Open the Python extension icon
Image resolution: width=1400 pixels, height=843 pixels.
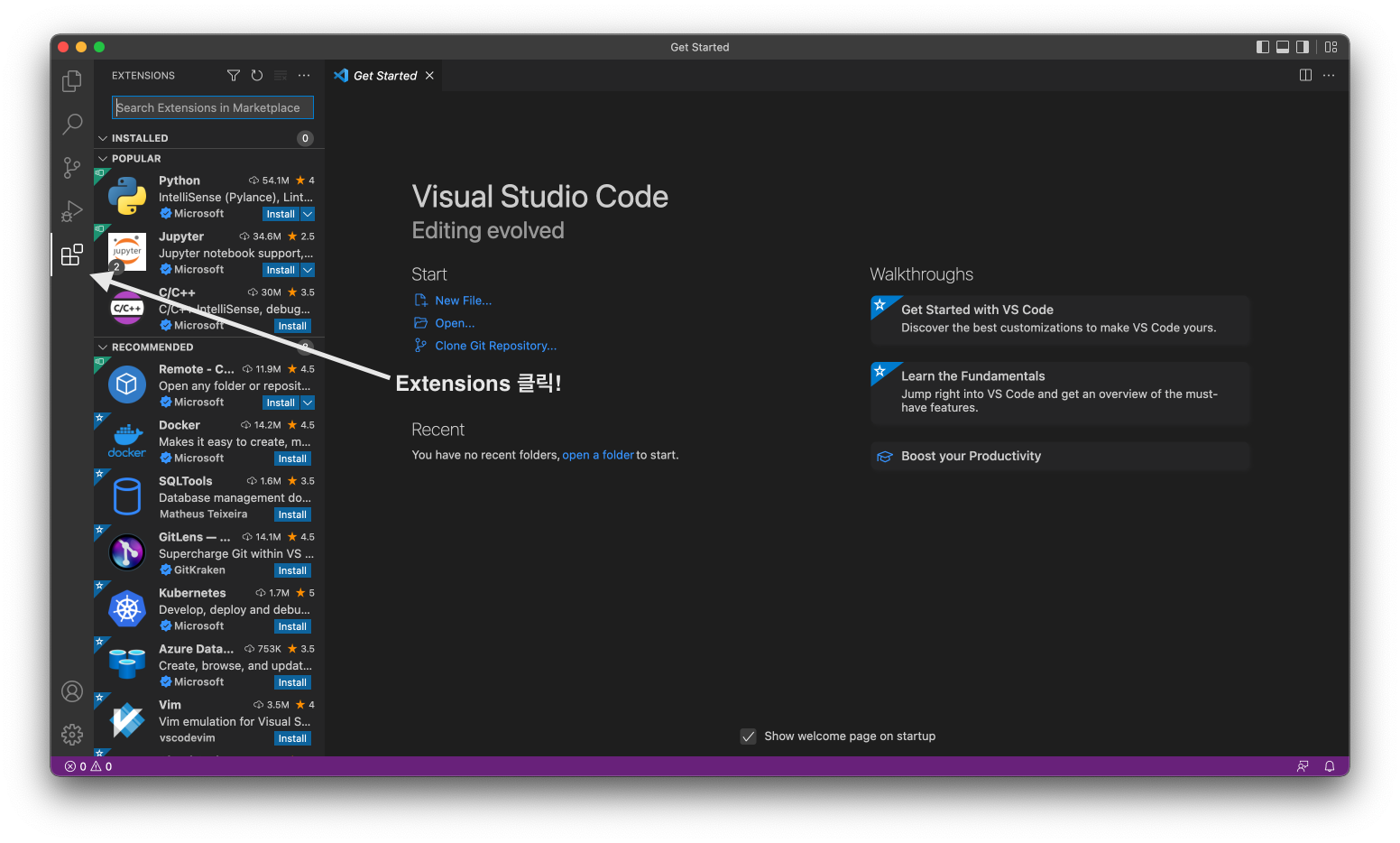pos(127,196)
